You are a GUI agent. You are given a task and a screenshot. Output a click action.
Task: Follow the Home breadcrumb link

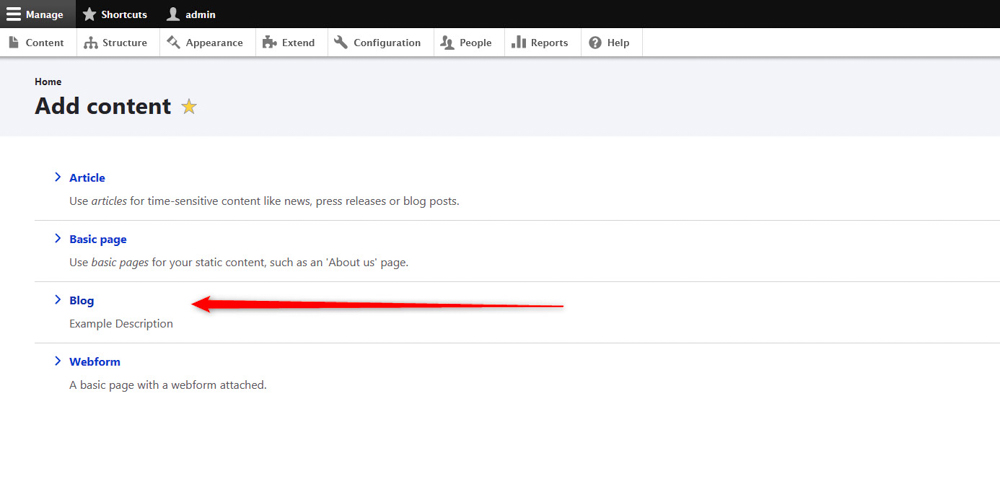tap(48, 82)
